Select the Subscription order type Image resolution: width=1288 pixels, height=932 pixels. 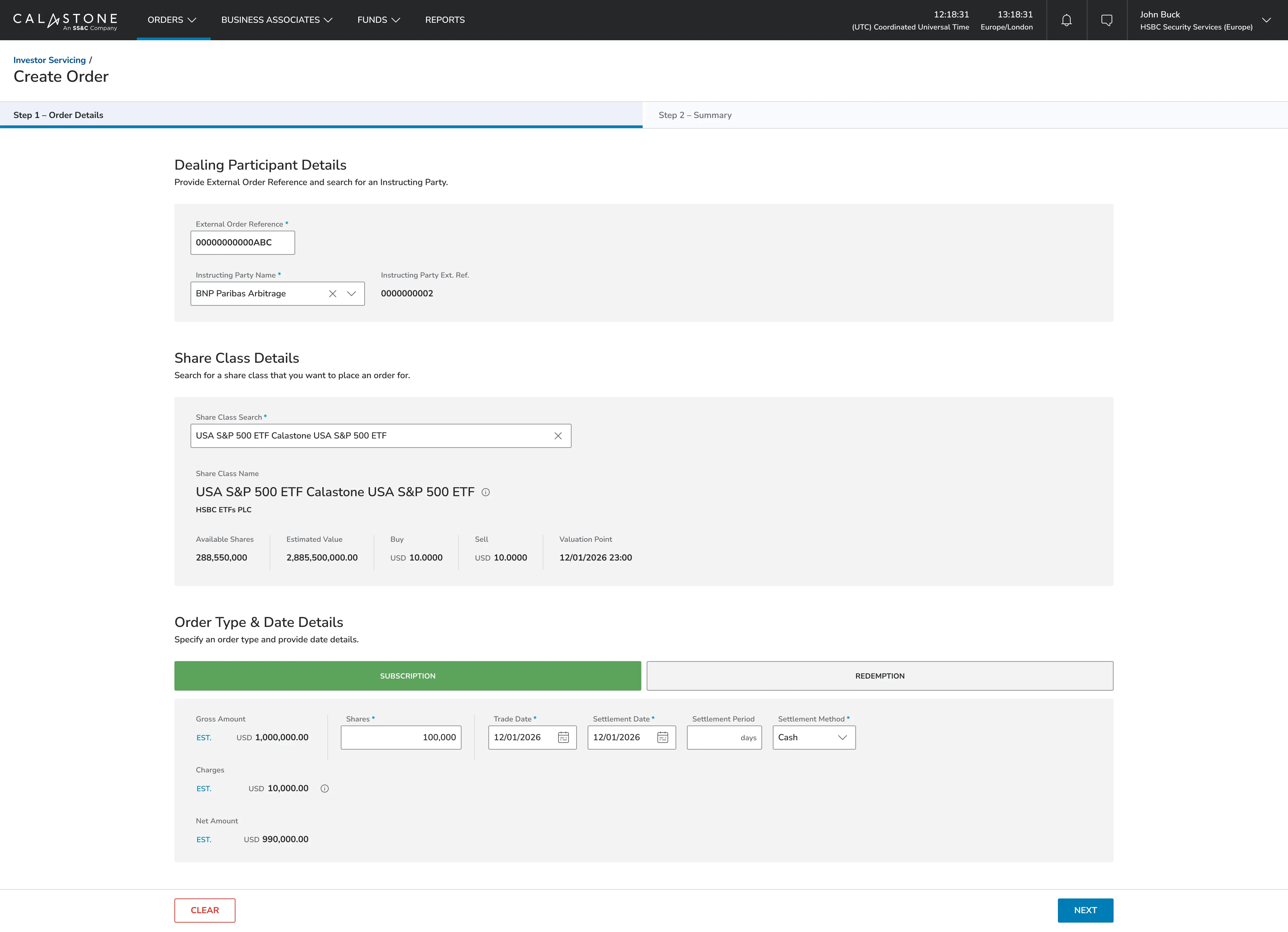click(408, 676)
